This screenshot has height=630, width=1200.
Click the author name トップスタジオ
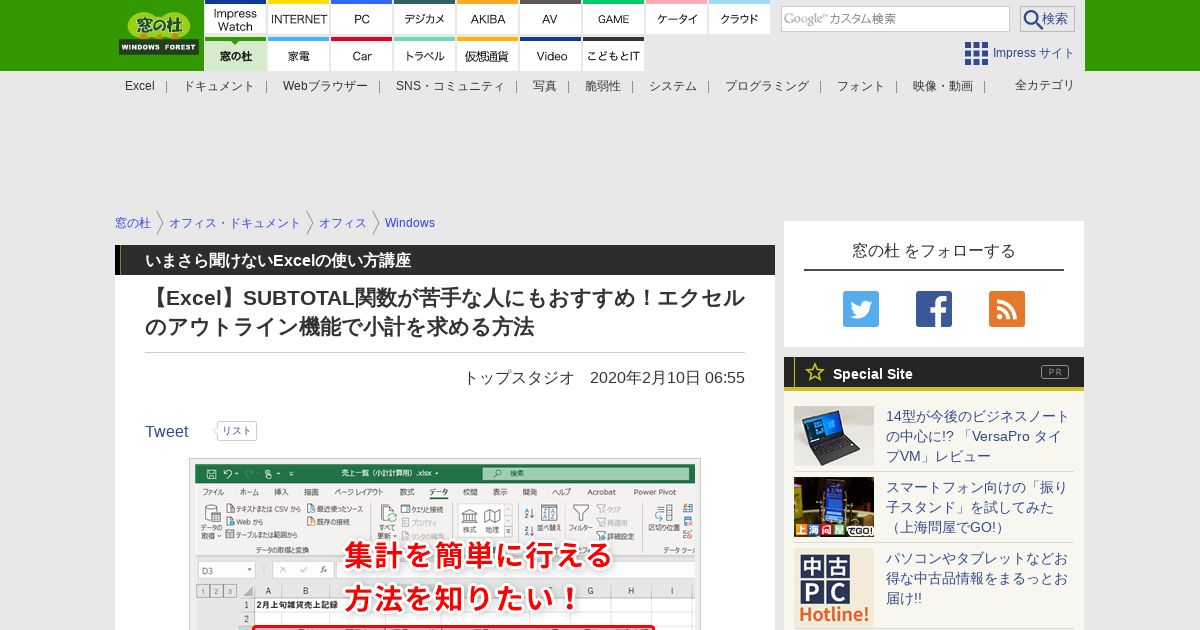(x=519, y=377)
